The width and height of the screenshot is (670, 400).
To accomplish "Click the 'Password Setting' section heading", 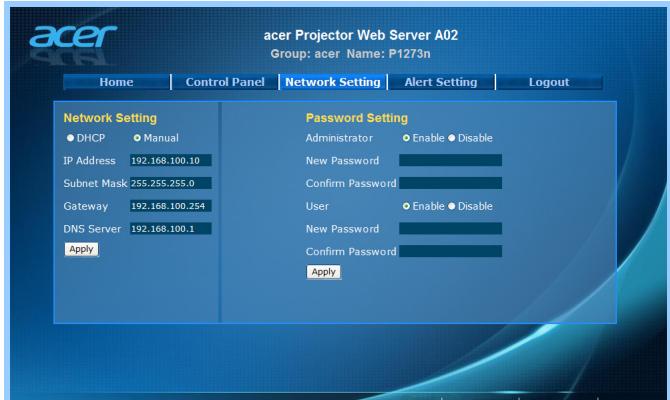I will tap(357, 118).
